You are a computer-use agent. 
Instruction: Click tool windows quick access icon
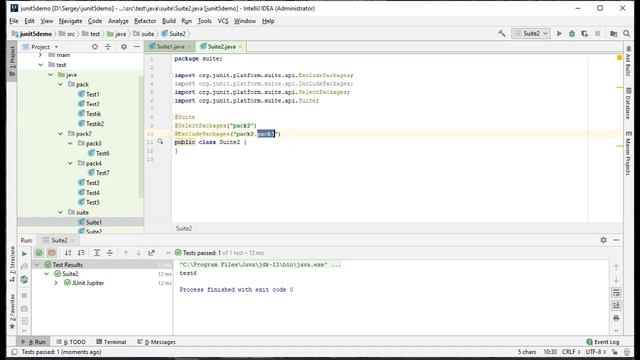tap(14, 352)
